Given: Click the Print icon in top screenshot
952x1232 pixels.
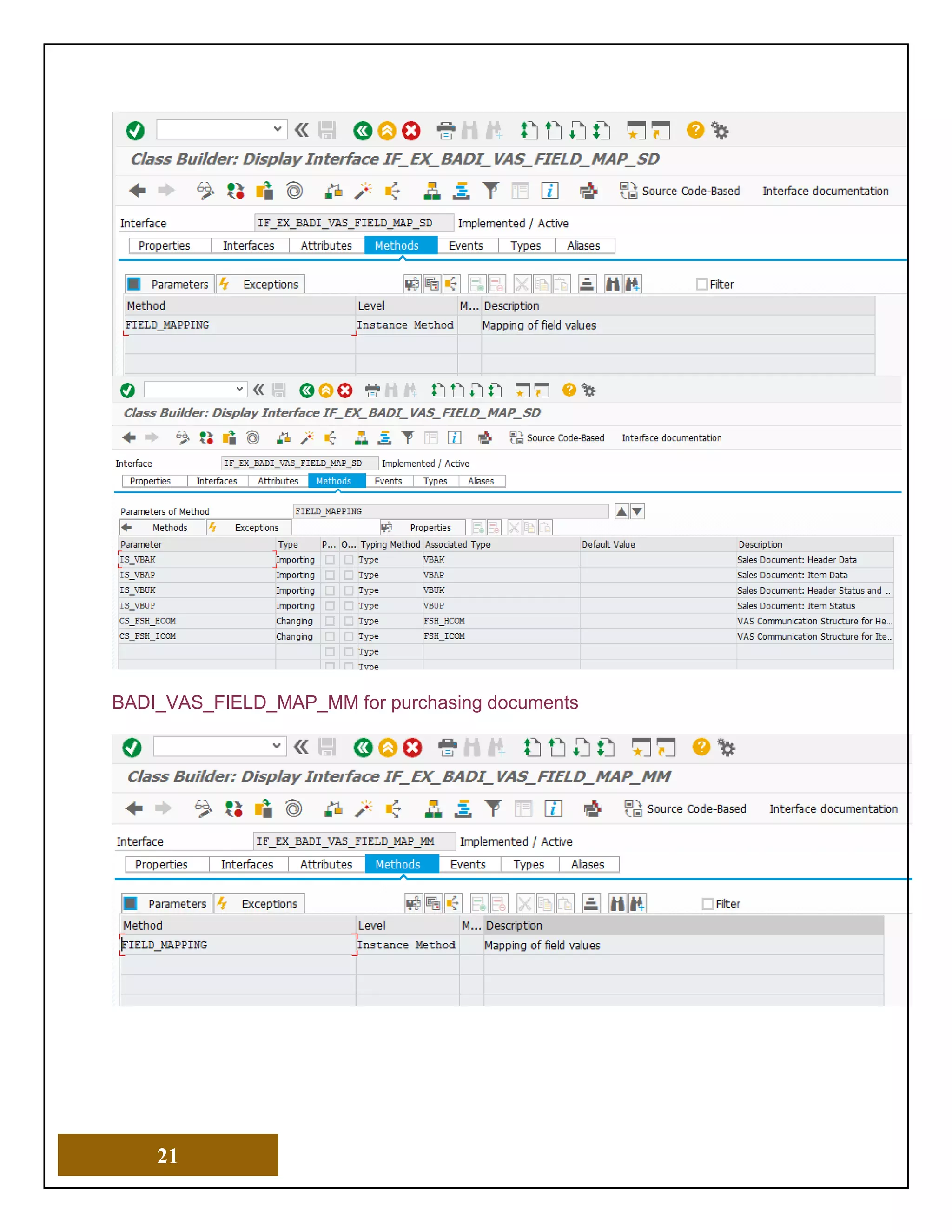Looking at the screenshot, I should coord(445,131).
